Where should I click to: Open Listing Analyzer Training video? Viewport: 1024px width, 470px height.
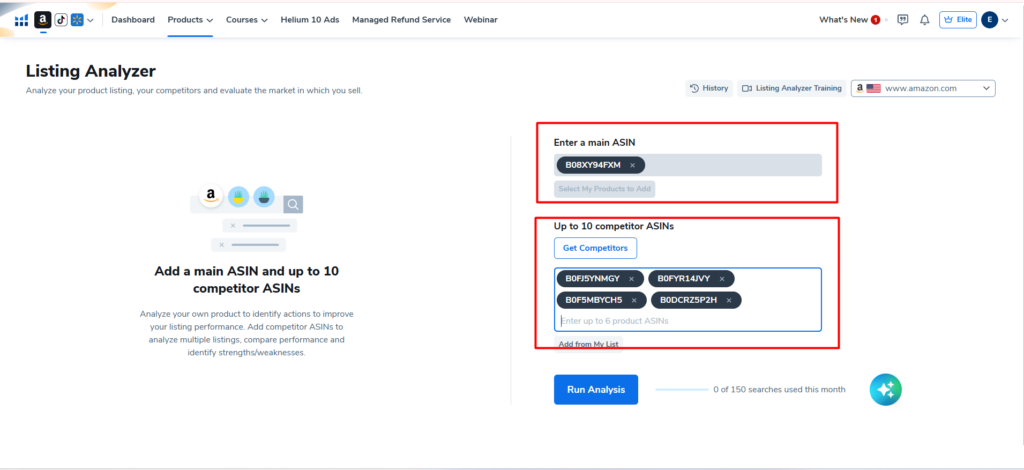coord(792,88)
